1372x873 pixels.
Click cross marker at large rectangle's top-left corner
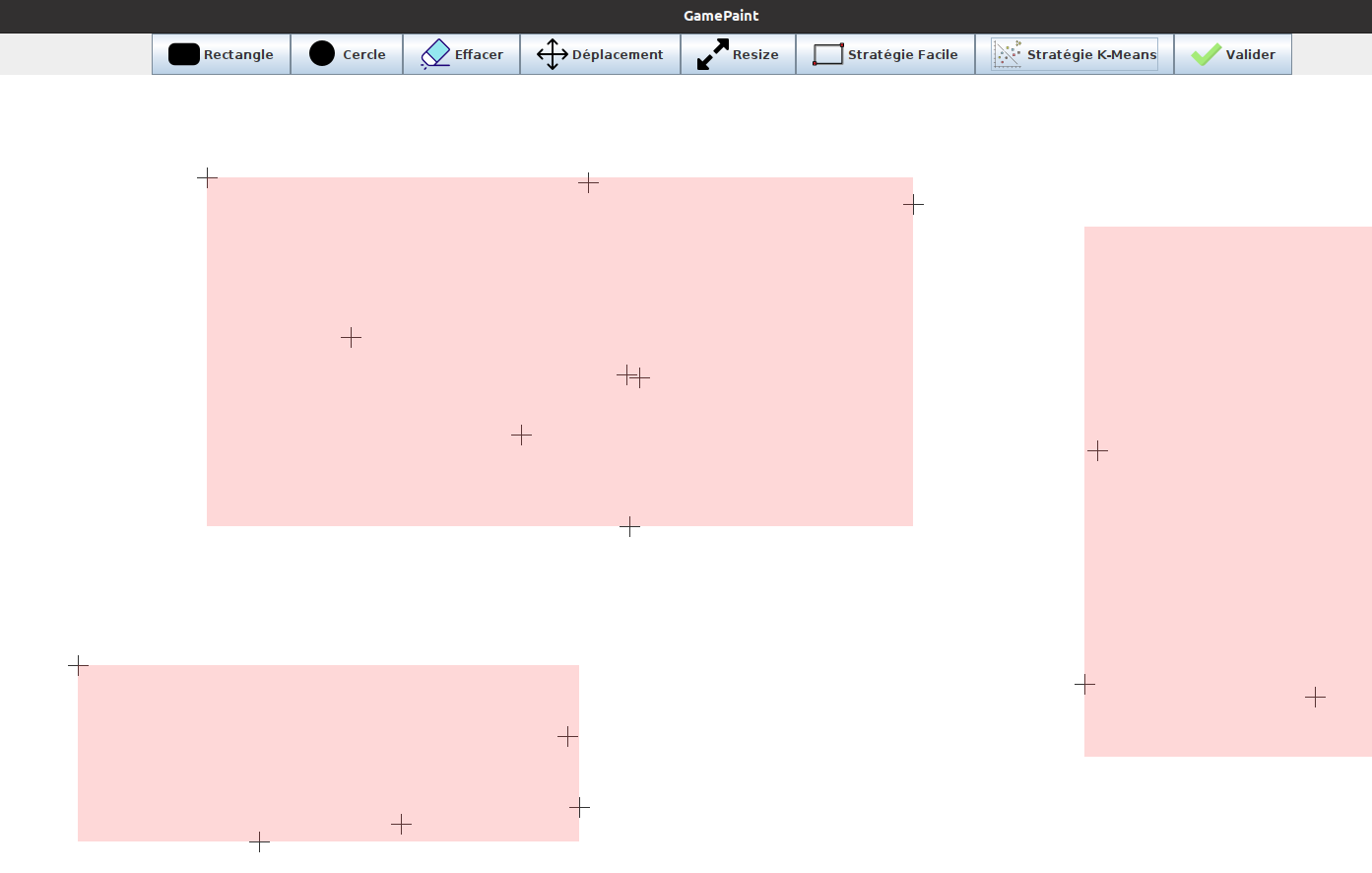click(207, 177)
